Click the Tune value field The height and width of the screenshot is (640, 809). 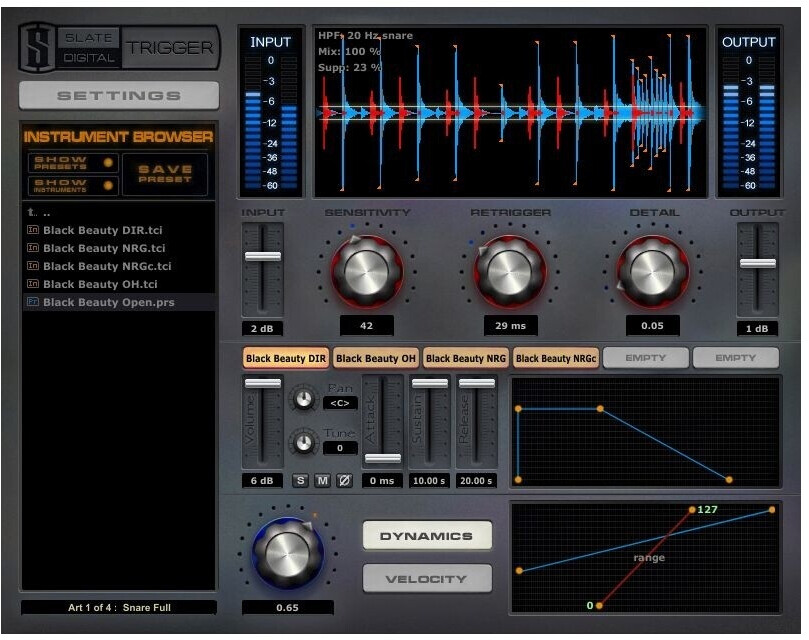click(340, 448)
